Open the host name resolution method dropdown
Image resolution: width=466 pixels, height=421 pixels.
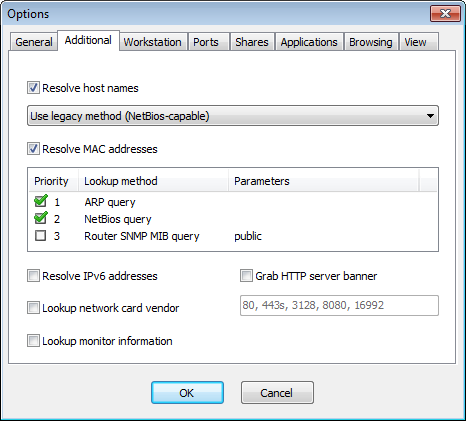(x=233, y=116)
